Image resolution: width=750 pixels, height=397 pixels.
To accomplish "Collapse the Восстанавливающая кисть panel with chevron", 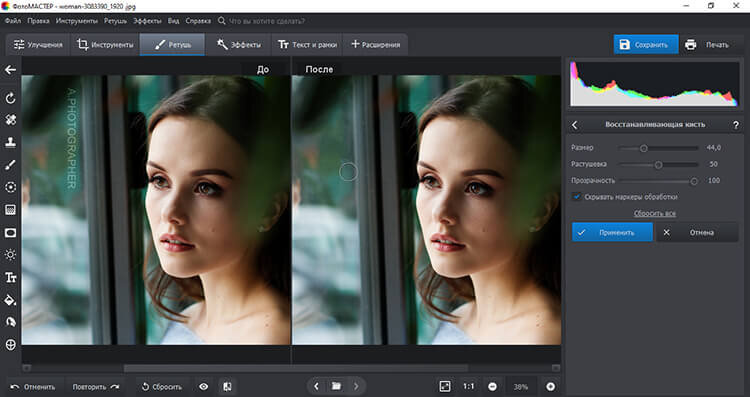I will point(575,125).
